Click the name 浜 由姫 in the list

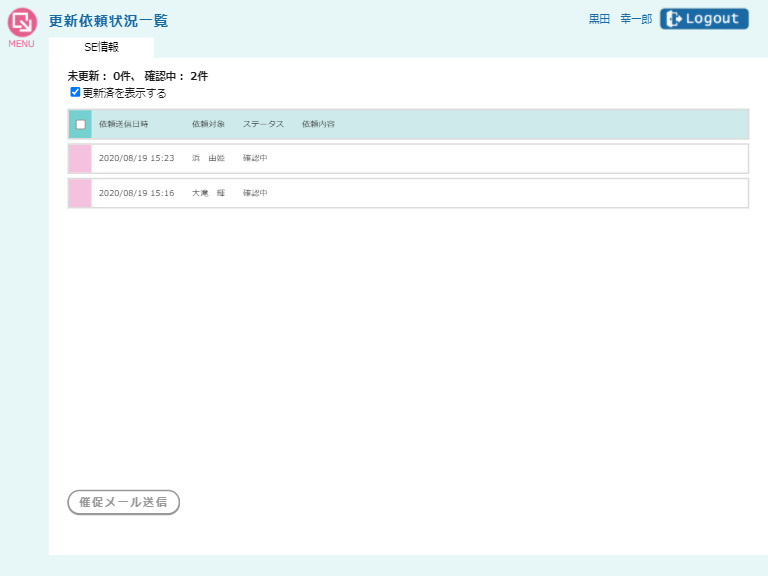pos(208,158)
